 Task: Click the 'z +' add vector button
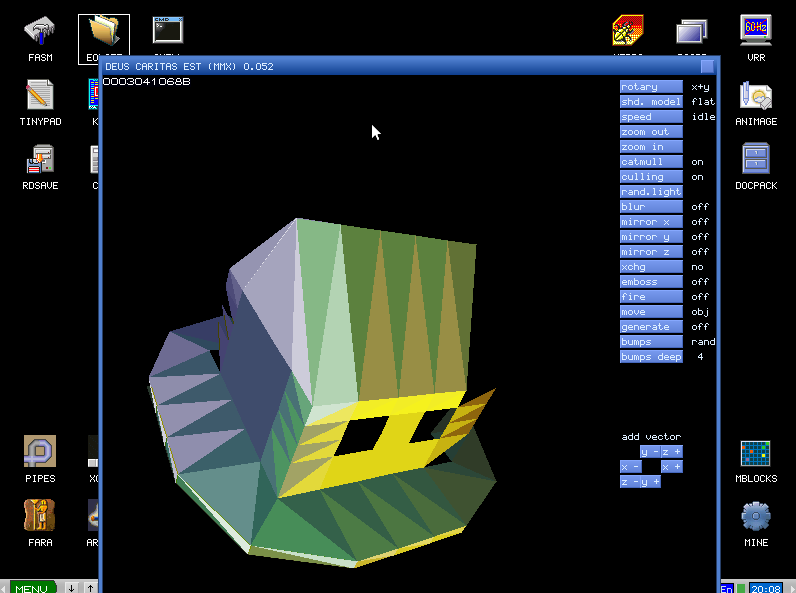pos(672,452)
